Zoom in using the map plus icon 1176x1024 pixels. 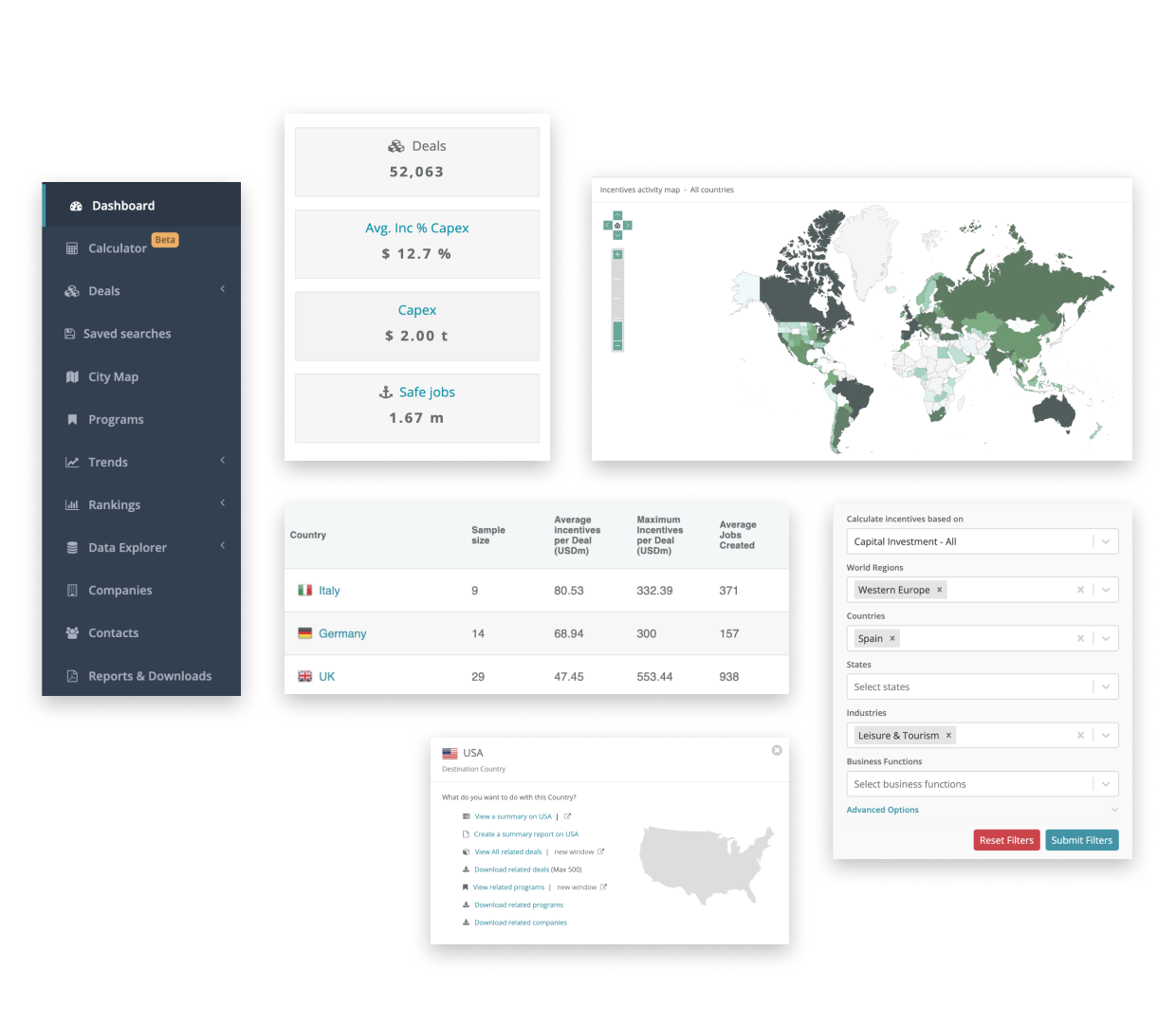coord(617,254)
